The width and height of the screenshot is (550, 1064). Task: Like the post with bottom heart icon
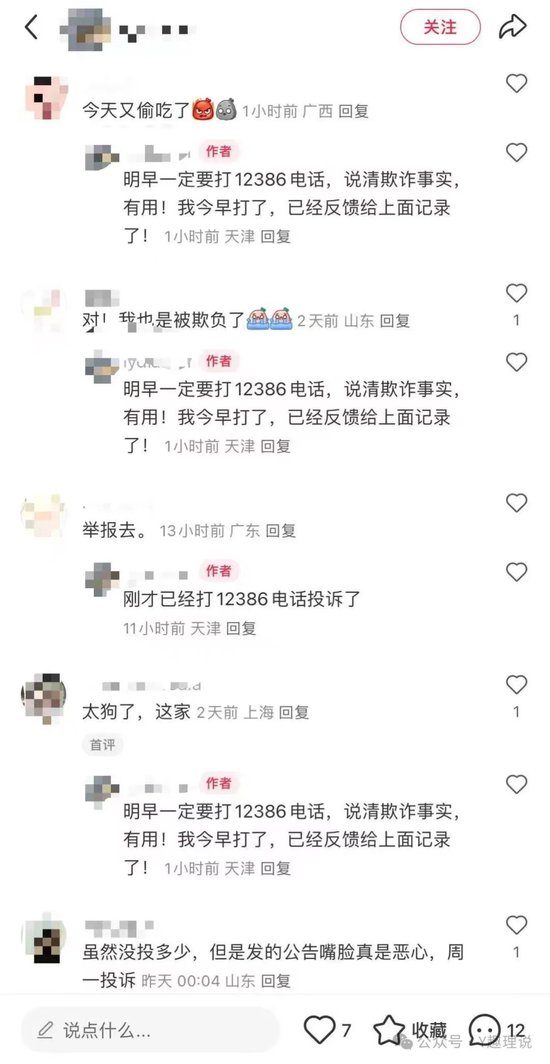[319, 1029]
